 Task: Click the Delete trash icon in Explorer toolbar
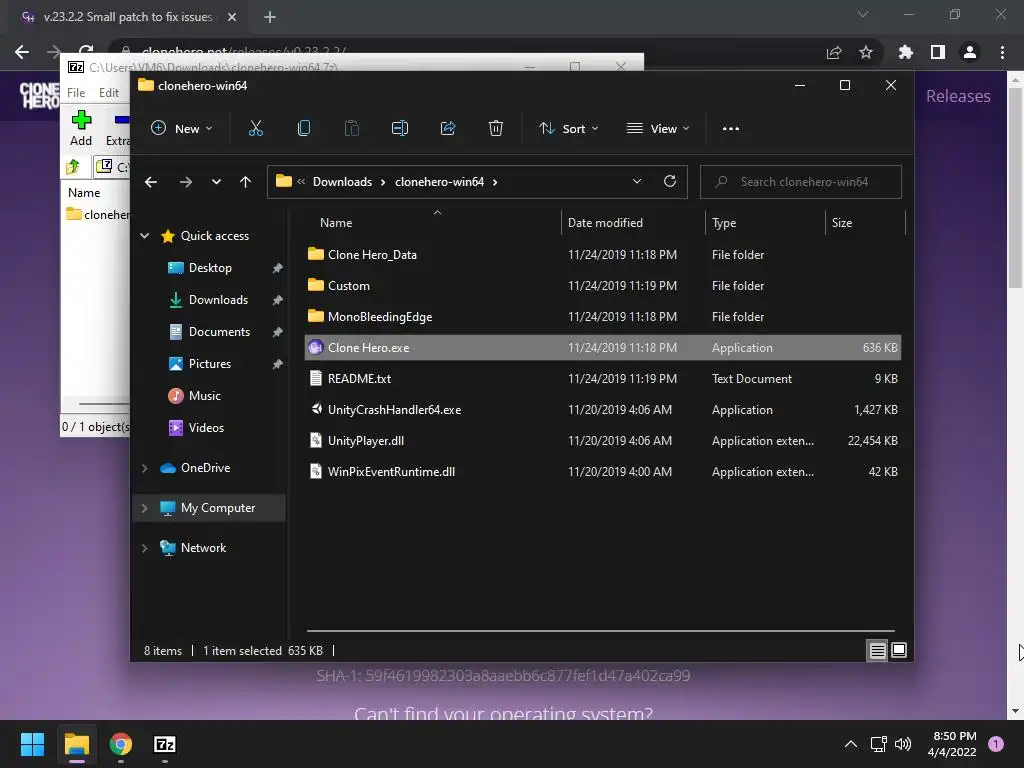(x=496, y=129)
